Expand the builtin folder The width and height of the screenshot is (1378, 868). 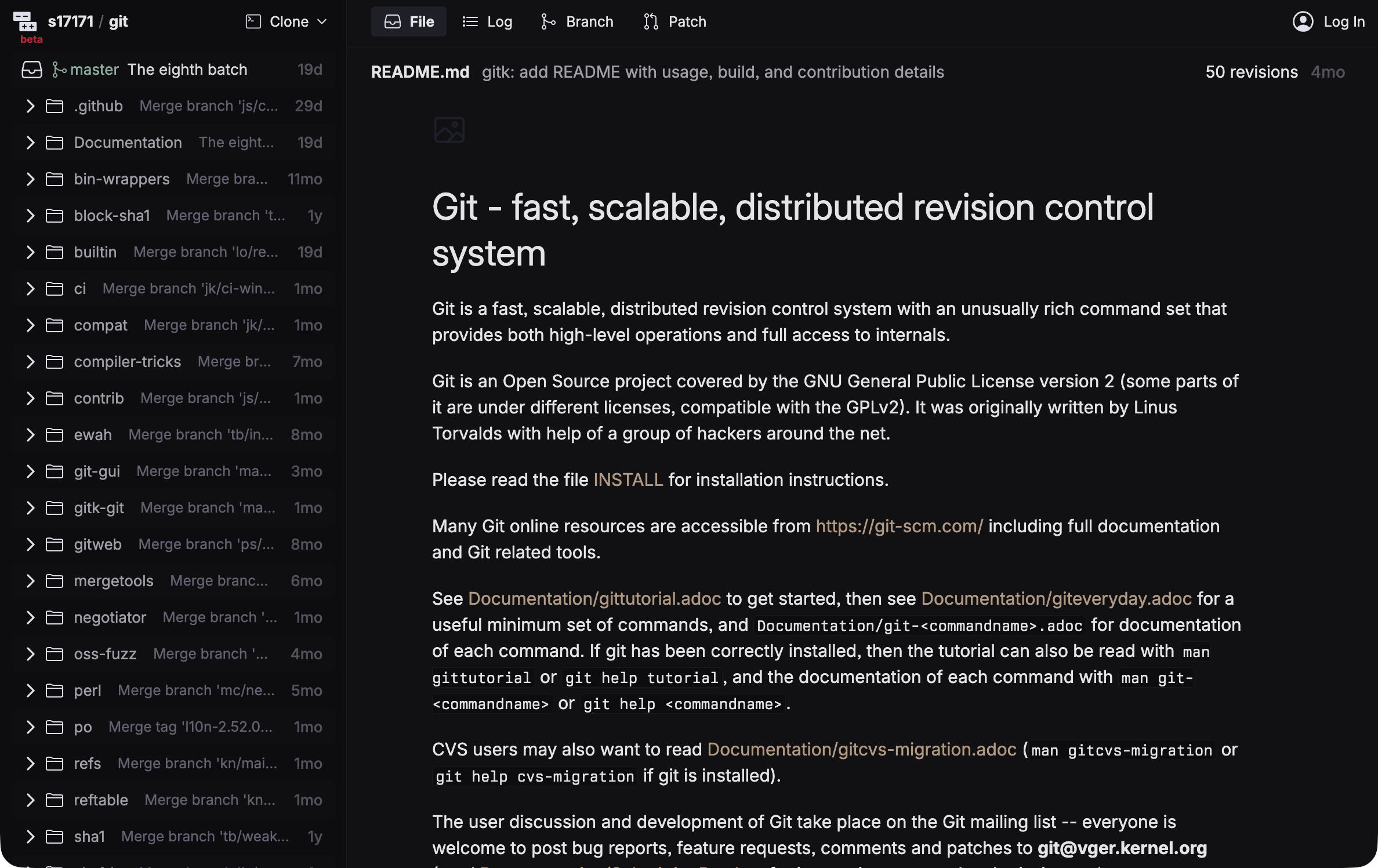click(30, 252)
